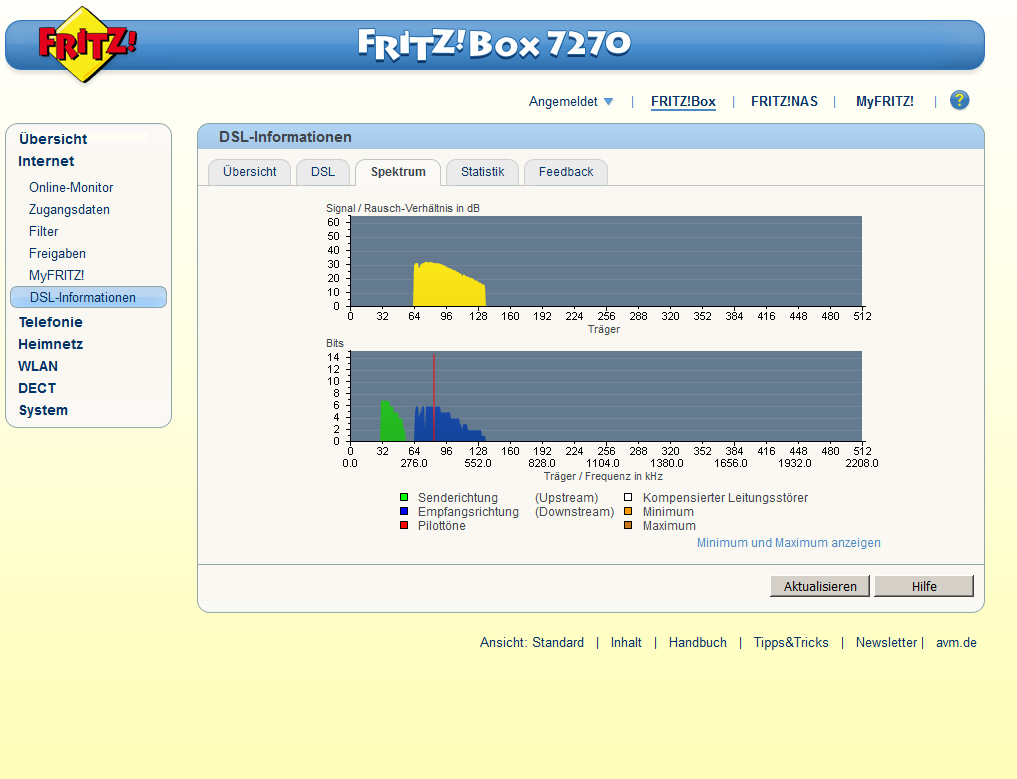The width and height of the screenshot is (1017, 779).
Task: Switch to the Übersicht tab
Action: 250,173
